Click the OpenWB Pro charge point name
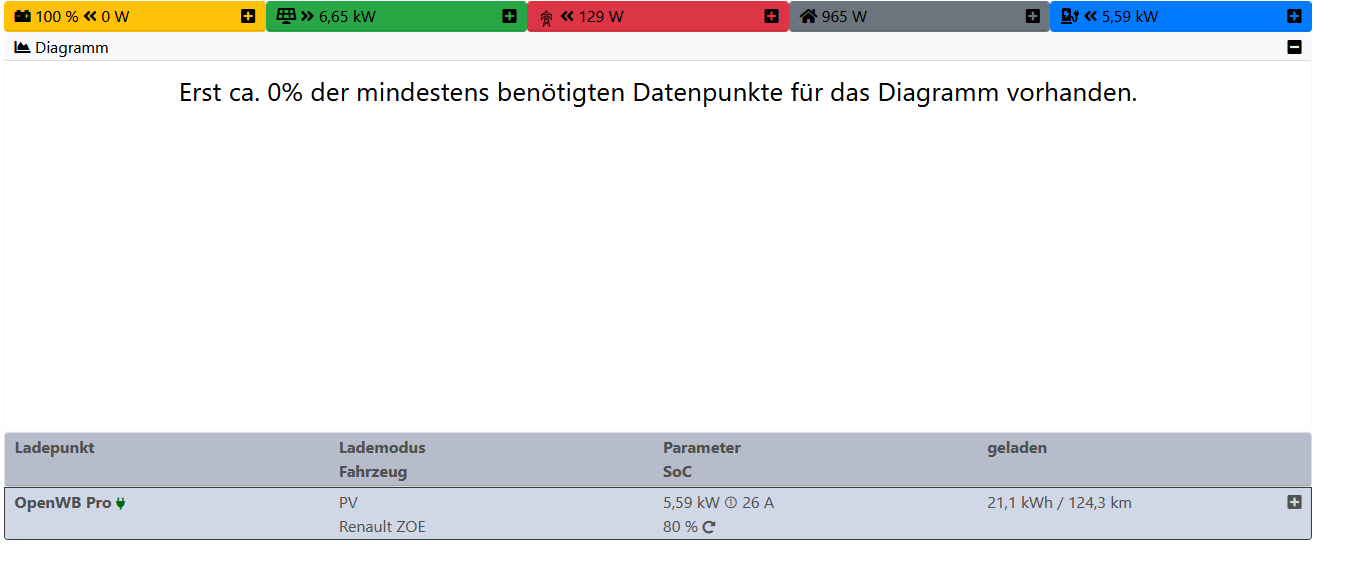The image size is (1351, 563). [63, 503]
